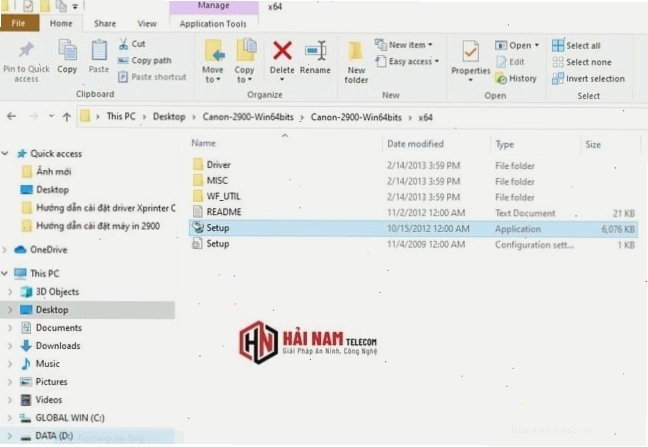Sort by Type column header

(504, 145)
